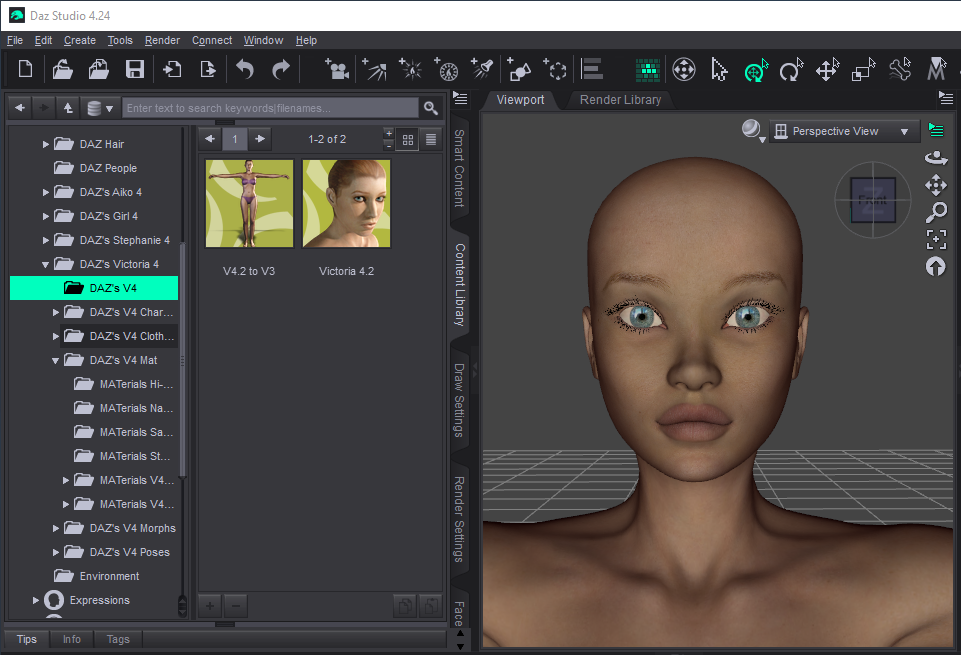This screenshot has width=961, height=655.
Task: Select the Rotate tool in the toolbar
Action: pos(791,70)
